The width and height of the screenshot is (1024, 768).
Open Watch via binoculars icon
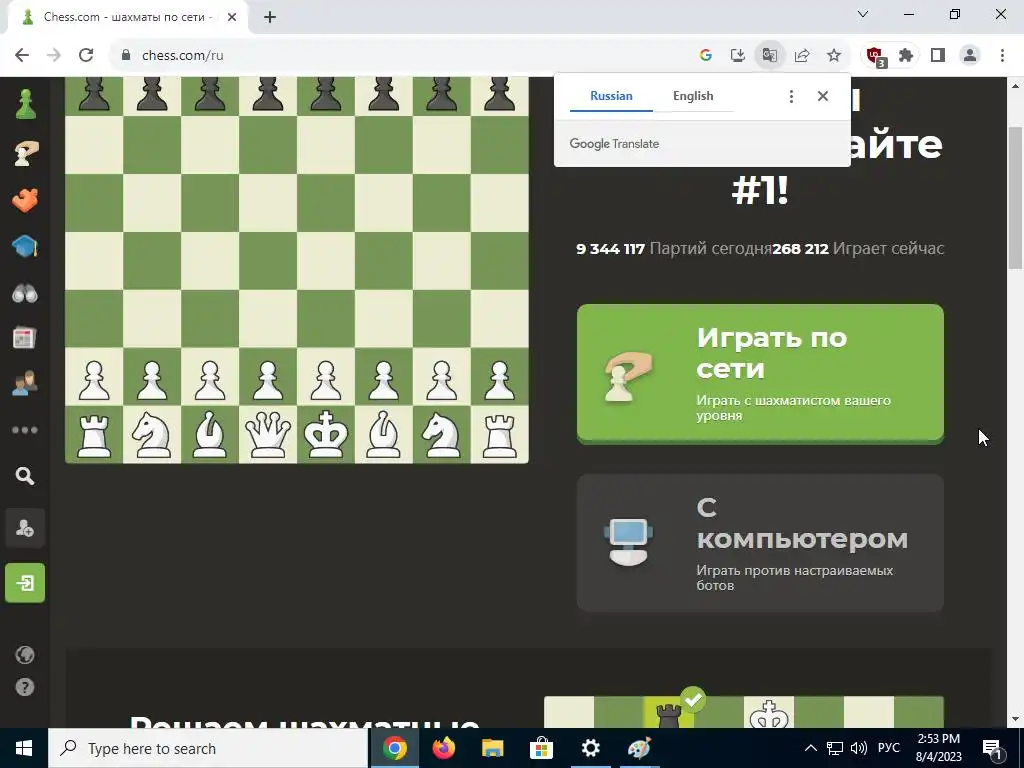point(25,294)
